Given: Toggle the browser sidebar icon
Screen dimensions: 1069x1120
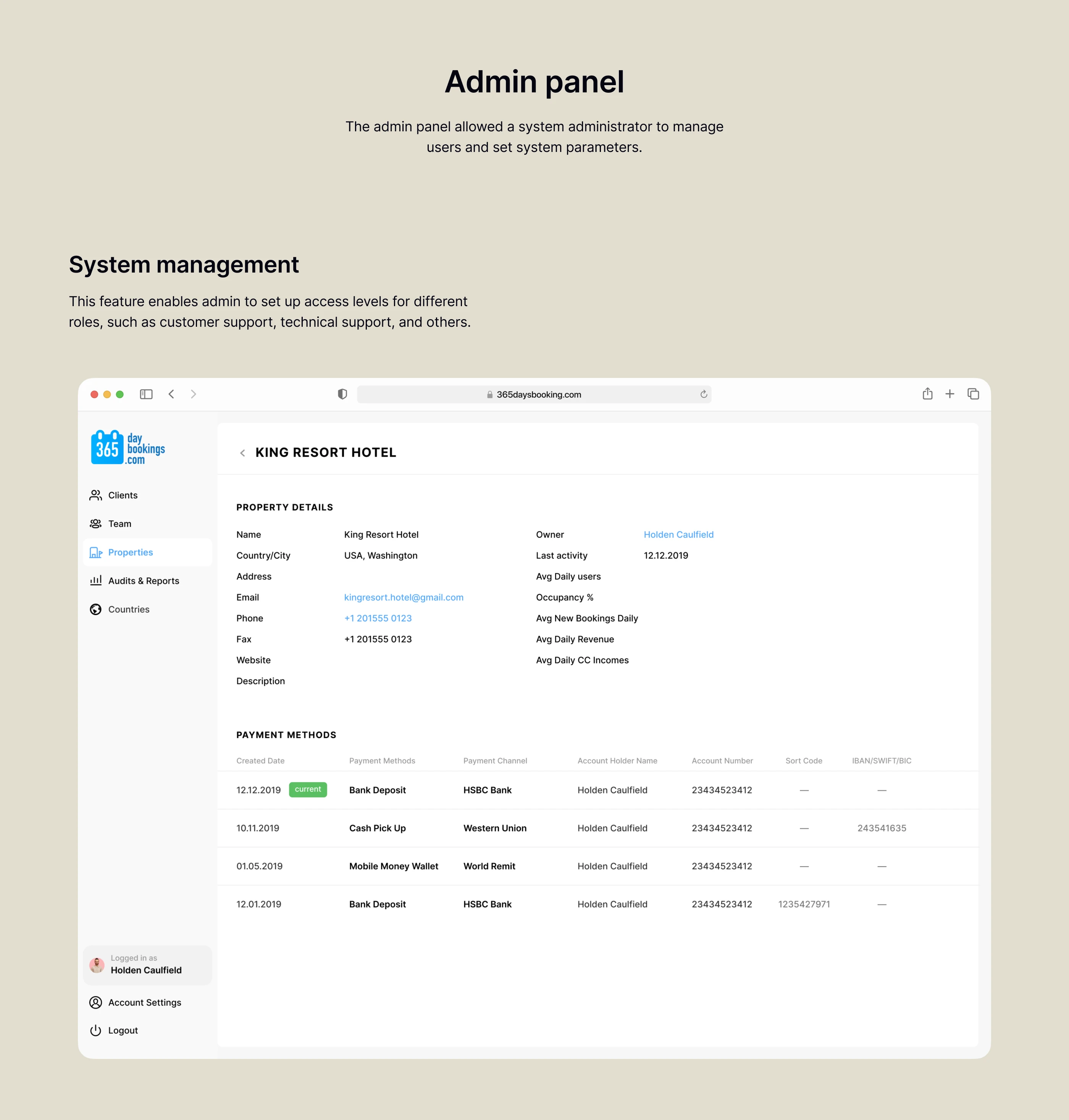Looking at the screenshot, I should point(146,394).
